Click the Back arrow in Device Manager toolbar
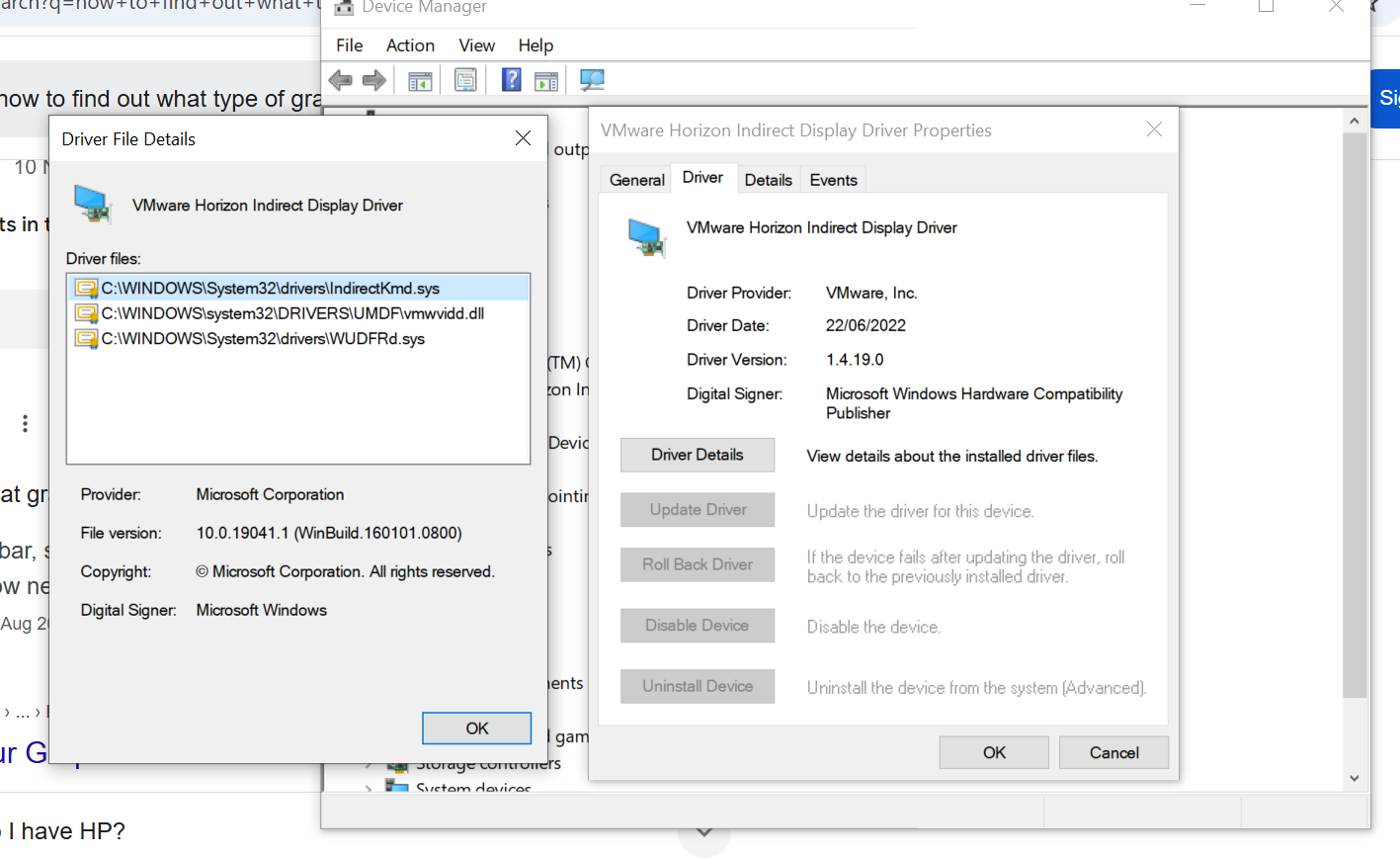The height and width of the screenshot is (859, 1400). (x=341, y=81)
